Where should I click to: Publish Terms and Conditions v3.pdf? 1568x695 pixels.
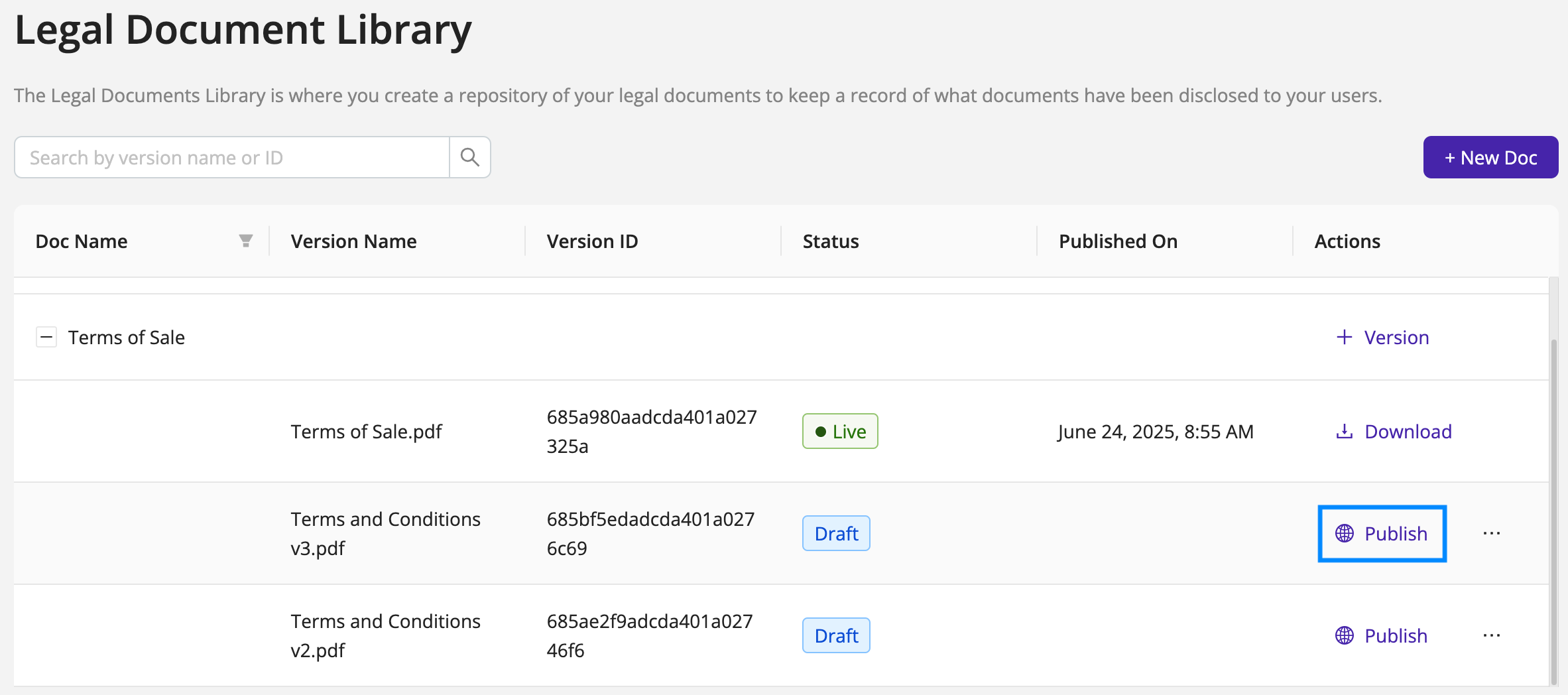tap(1382, 533)
